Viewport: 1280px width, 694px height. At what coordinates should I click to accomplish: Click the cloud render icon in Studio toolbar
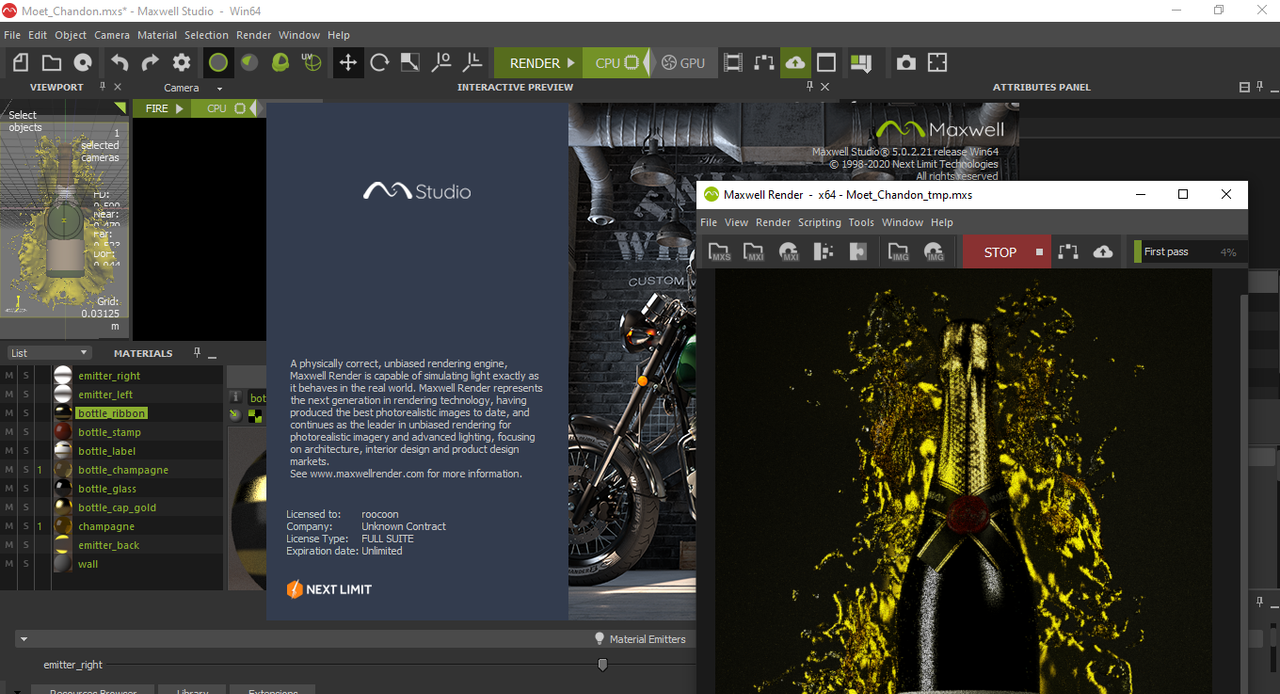click(x=795, y=63)
